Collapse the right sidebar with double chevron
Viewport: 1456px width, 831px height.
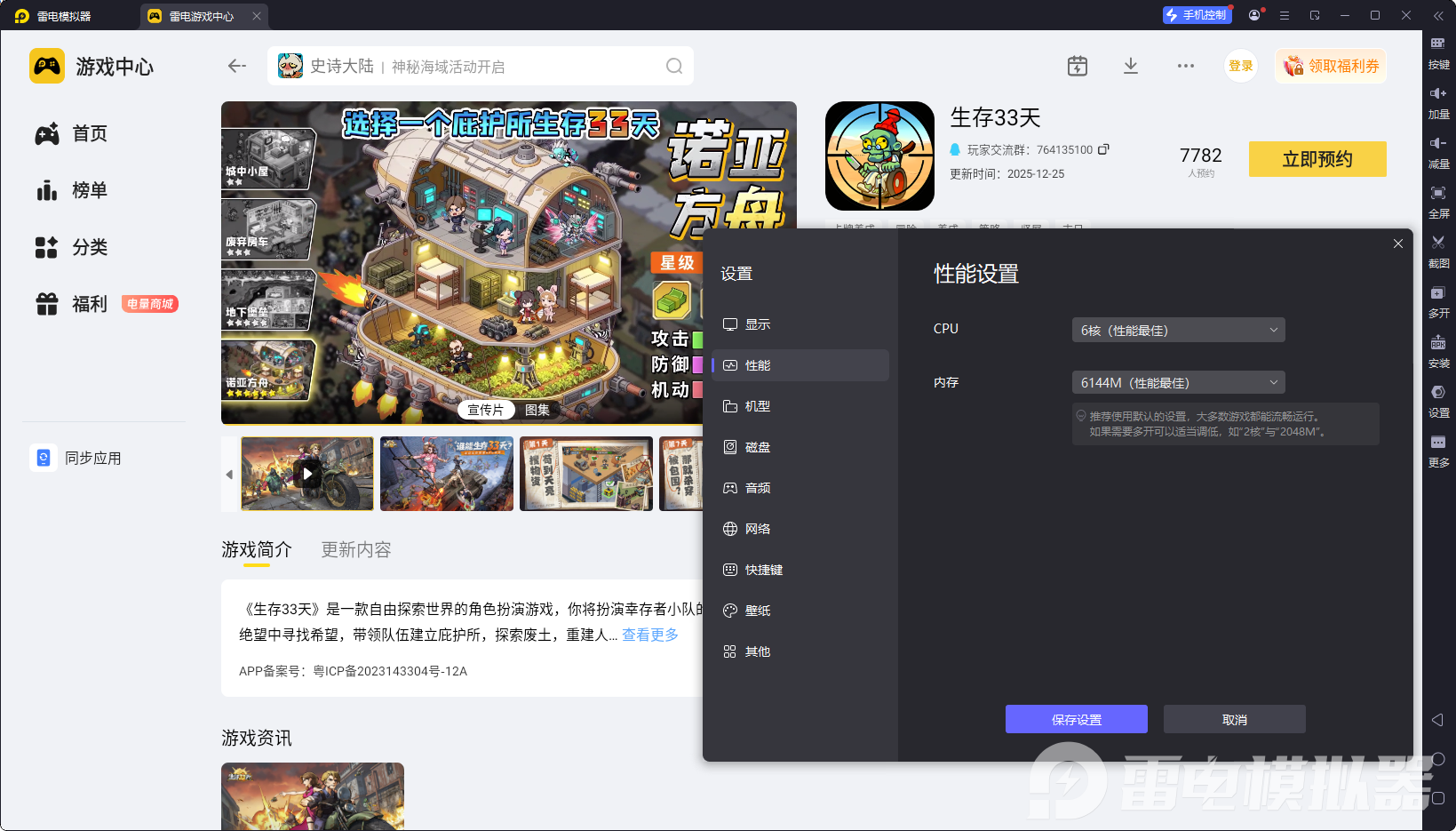click(x=1438, y=16)
